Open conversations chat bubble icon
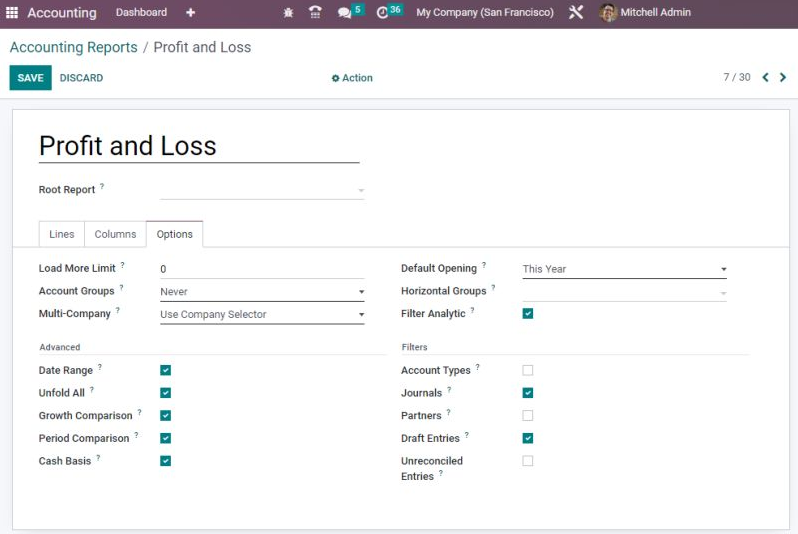798x534 pixels. point(345,13)
